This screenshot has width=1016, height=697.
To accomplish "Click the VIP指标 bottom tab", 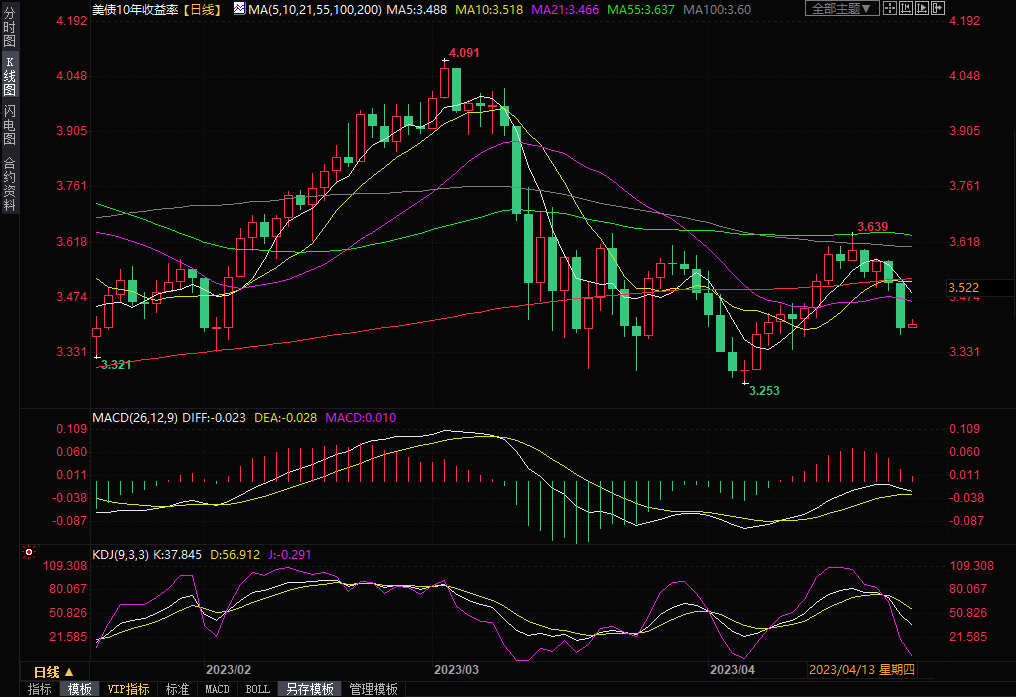I will tap(128, 689).
